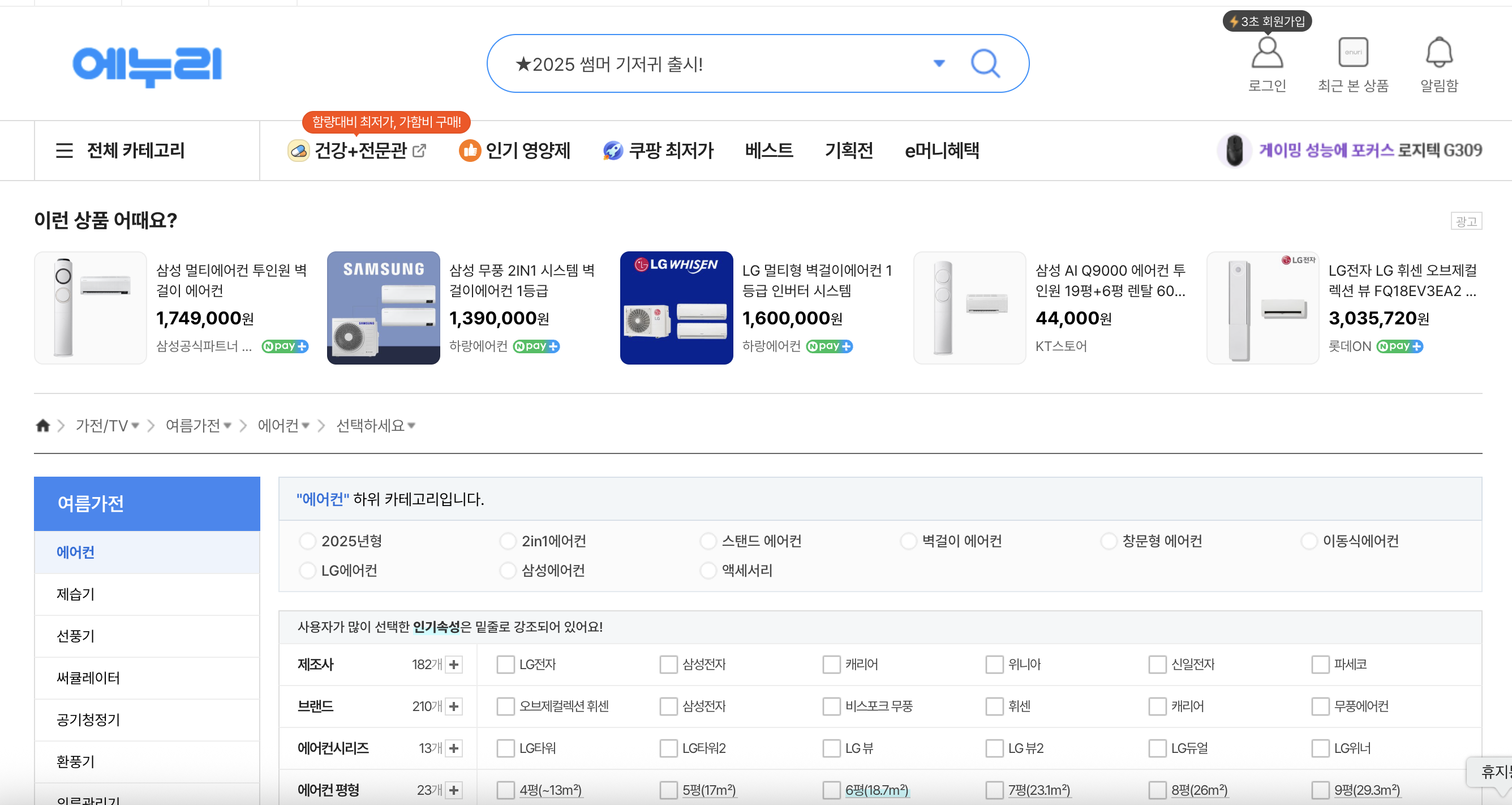The width and height of the screenshot is (1512, 805).
Task: Click the 광고 ad label icon
Action: coord(1466,221)
